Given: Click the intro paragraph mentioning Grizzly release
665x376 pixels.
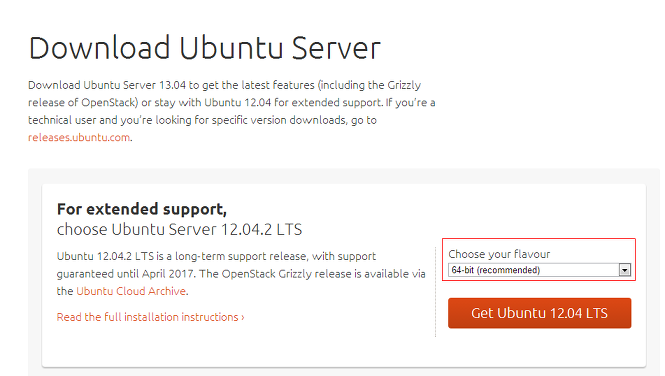Looking at the screenshot, I should point(232,111).
